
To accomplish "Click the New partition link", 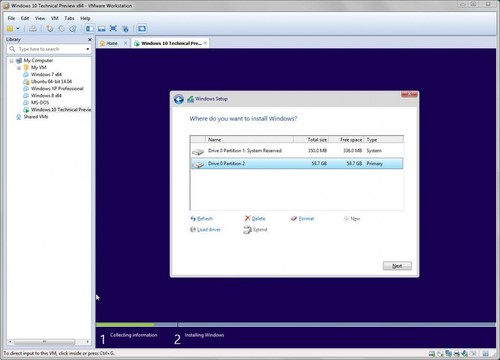I will [x=352, y=219].
